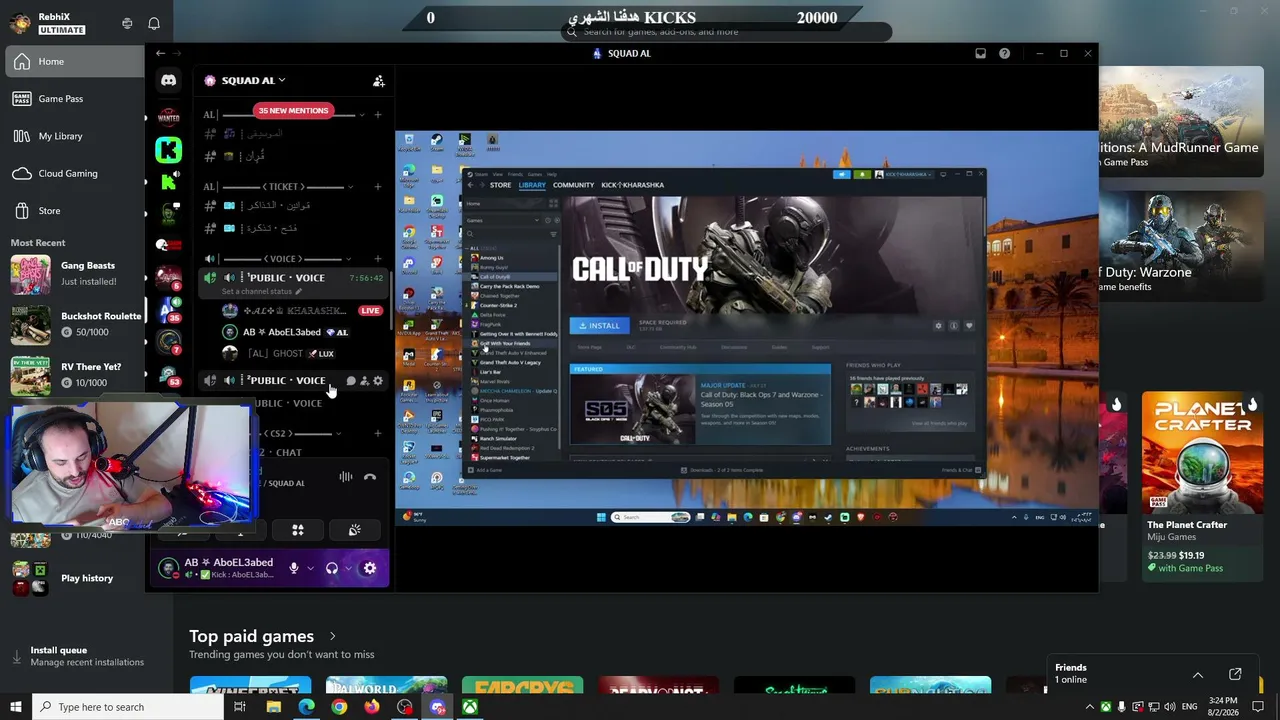Create invite for hovered PUBLIC · VOICE channel
The height and width of the screenshot is (720, 1280).
[x=364, y=381]
